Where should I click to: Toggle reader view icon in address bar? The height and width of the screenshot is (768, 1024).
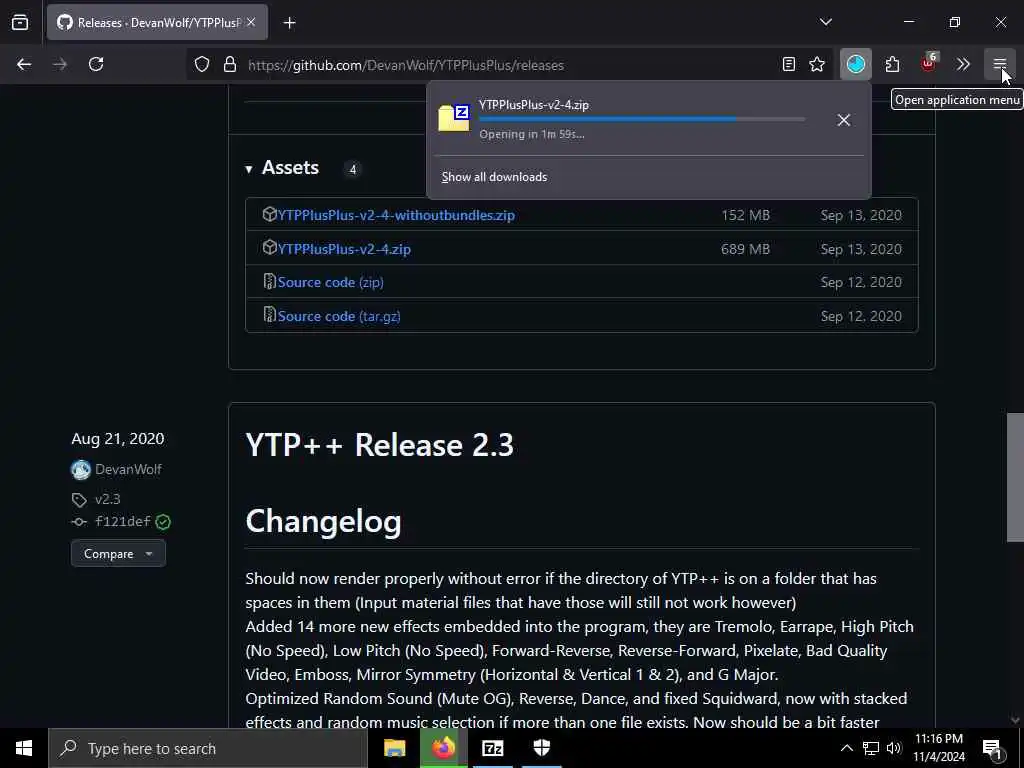tap(789, 64)
